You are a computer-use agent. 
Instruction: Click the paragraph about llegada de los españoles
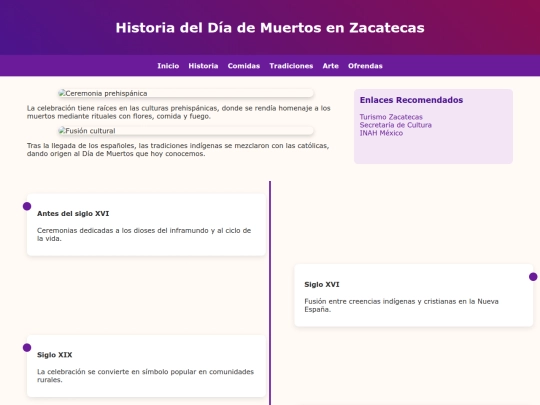click(x=178, y=149)
